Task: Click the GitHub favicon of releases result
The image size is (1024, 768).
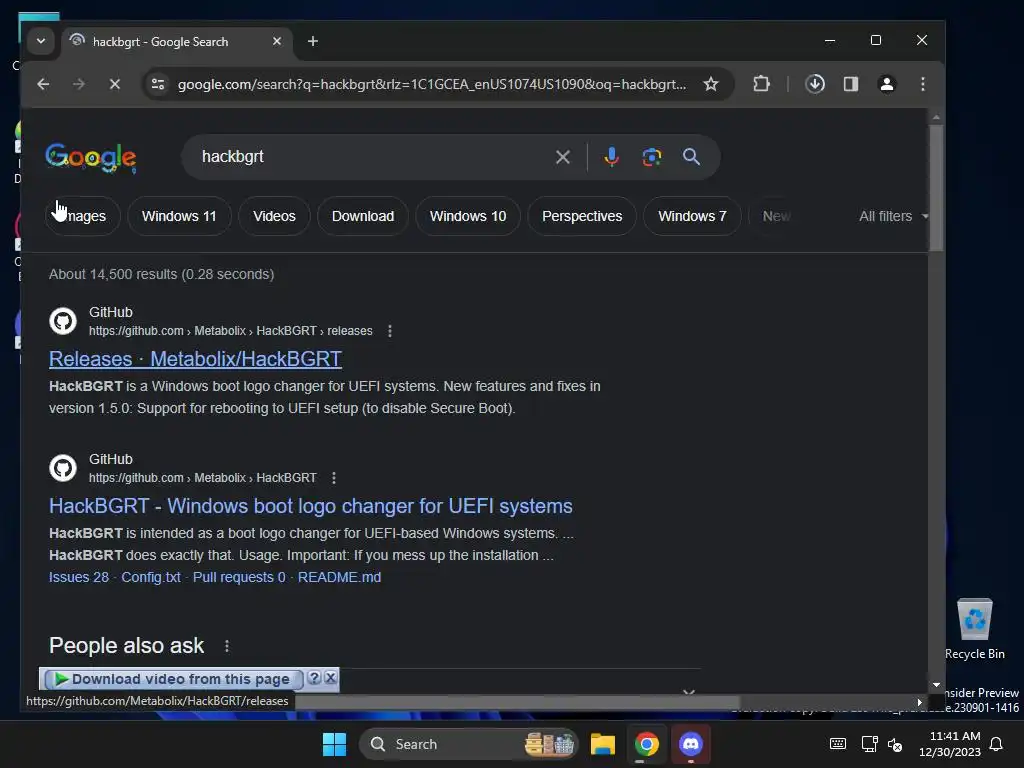Action: (x=63, y=321)
